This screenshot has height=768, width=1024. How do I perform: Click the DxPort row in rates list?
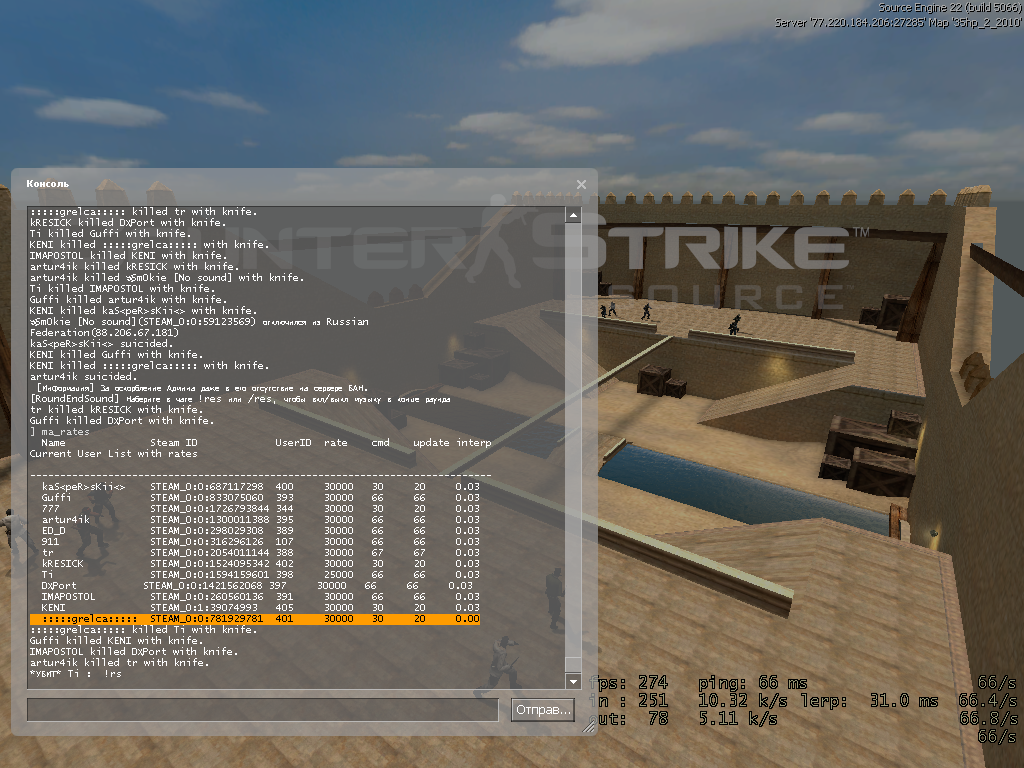click(255, 586)
